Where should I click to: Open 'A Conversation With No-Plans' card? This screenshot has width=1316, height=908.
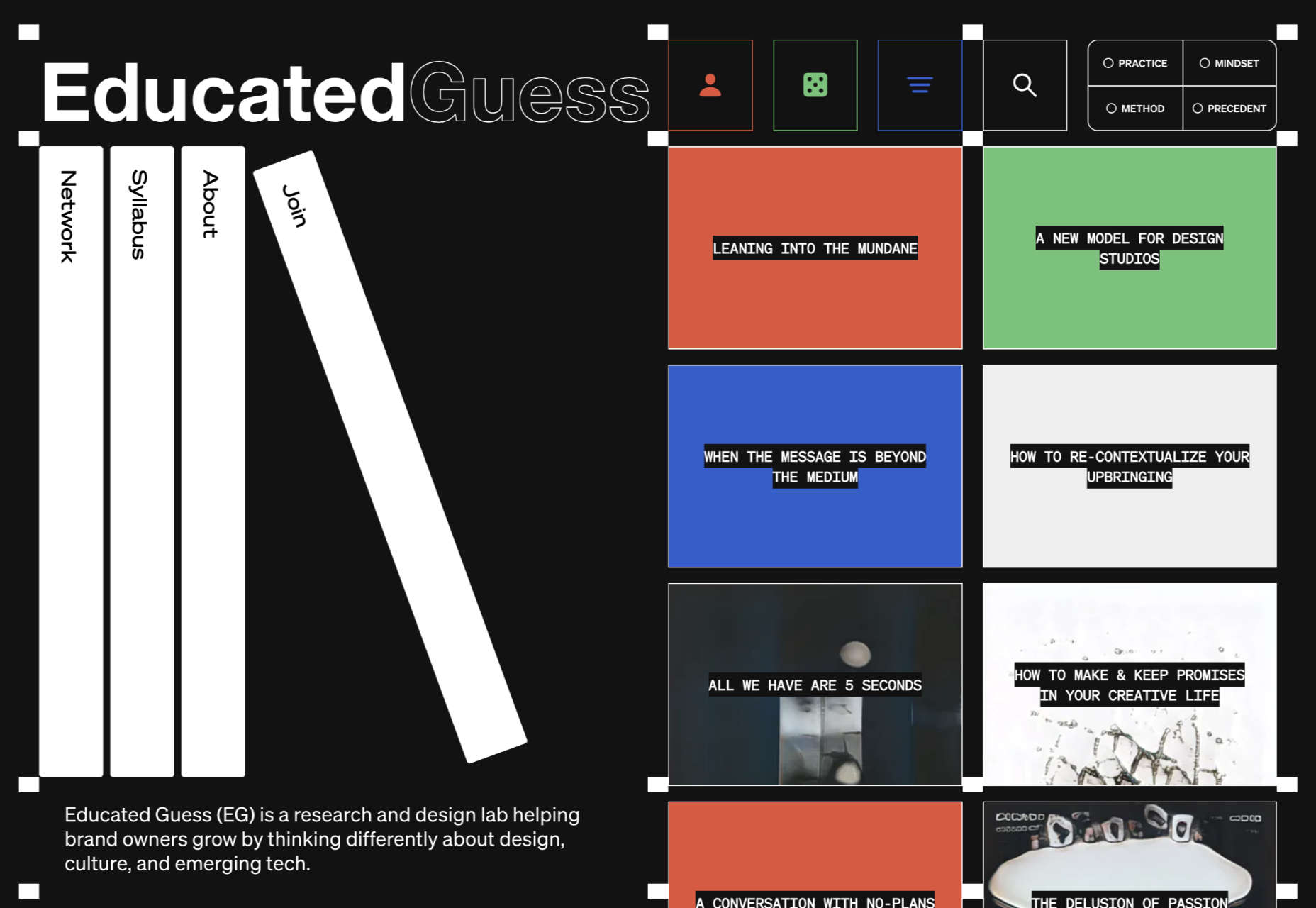pyautogui.click(x=815, y=856)
